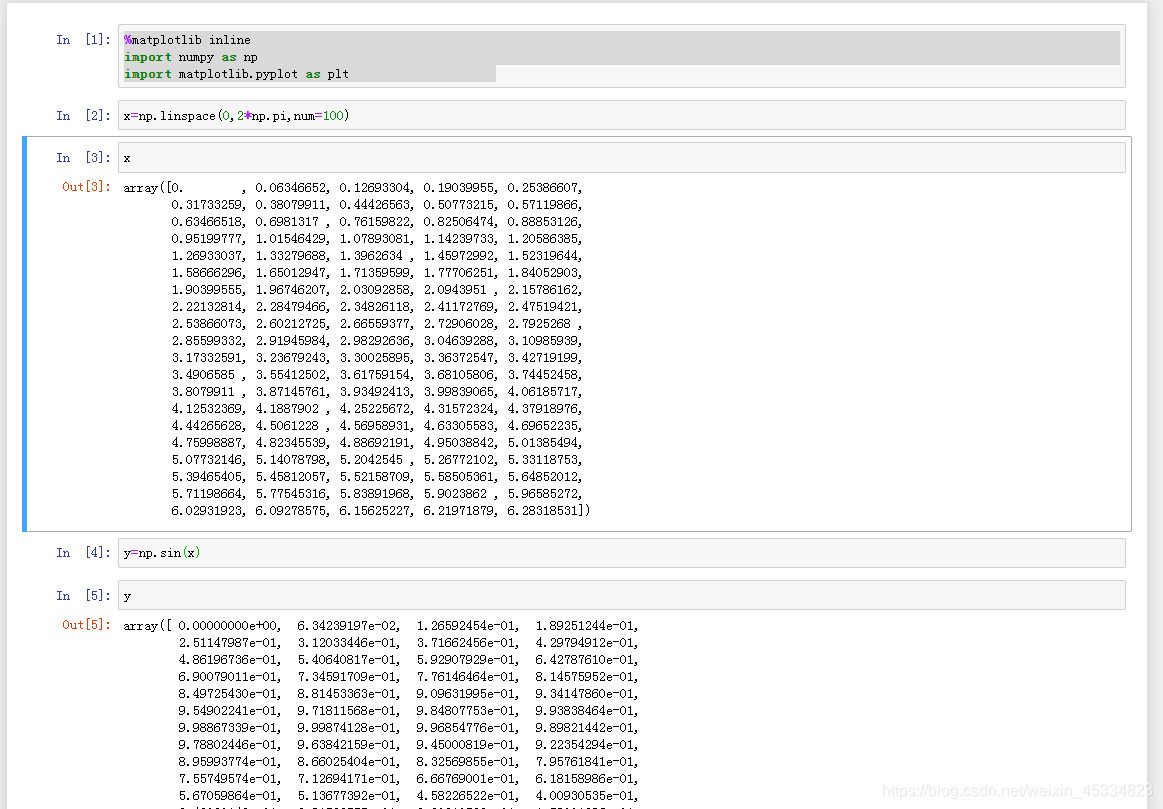Click the In [1]: prompt label

(x=83, y=40)
